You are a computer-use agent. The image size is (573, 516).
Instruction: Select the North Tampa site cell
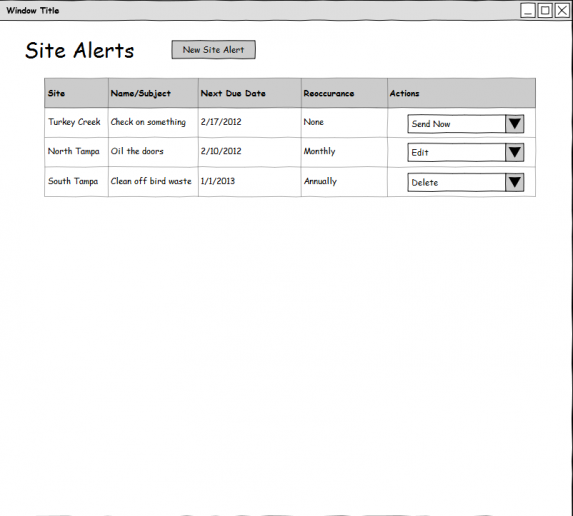(x=73, y=151)
